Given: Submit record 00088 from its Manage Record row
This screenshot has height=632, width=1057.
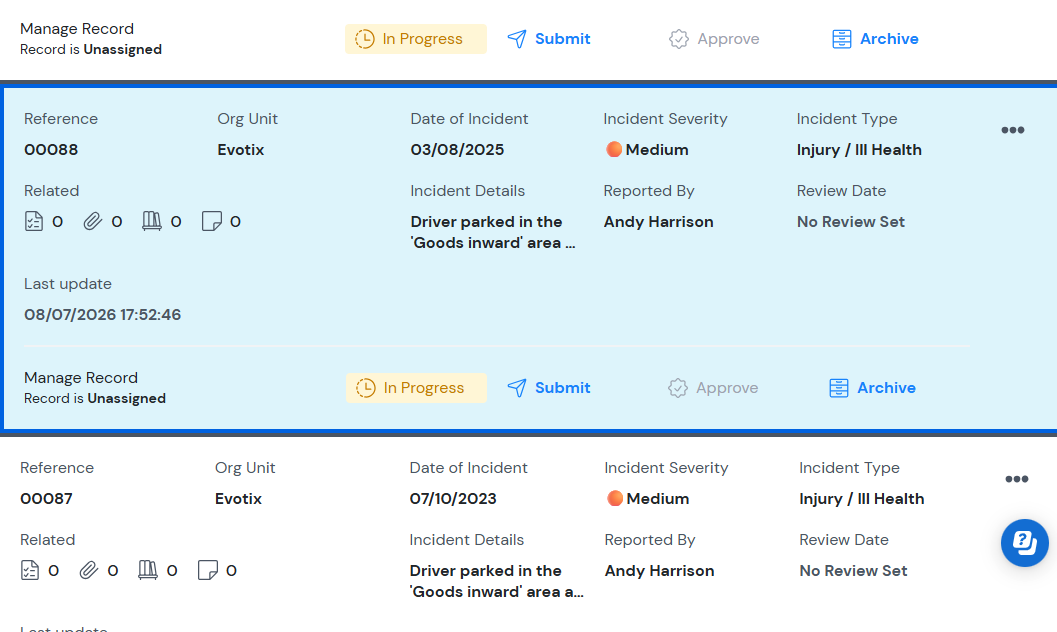Looking at the screenshot, I should tap(549, 388).
